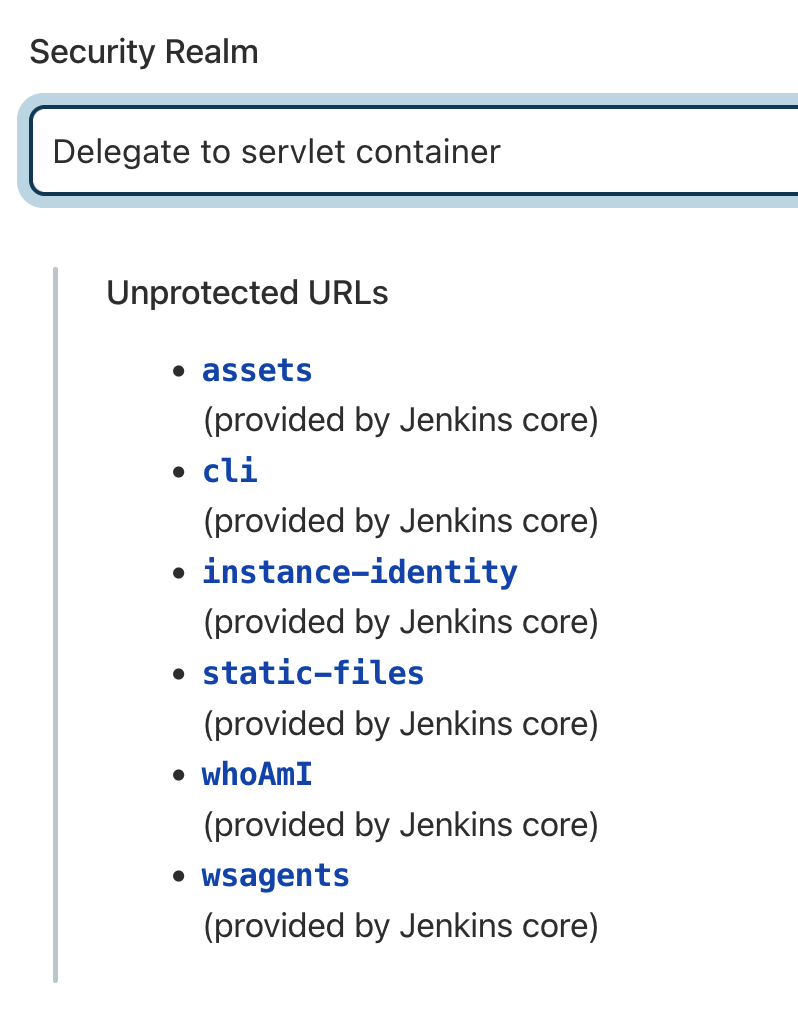Open the assets unprotected URL link
Viewport: 798px width, 1036px height.
click(257, 370)
